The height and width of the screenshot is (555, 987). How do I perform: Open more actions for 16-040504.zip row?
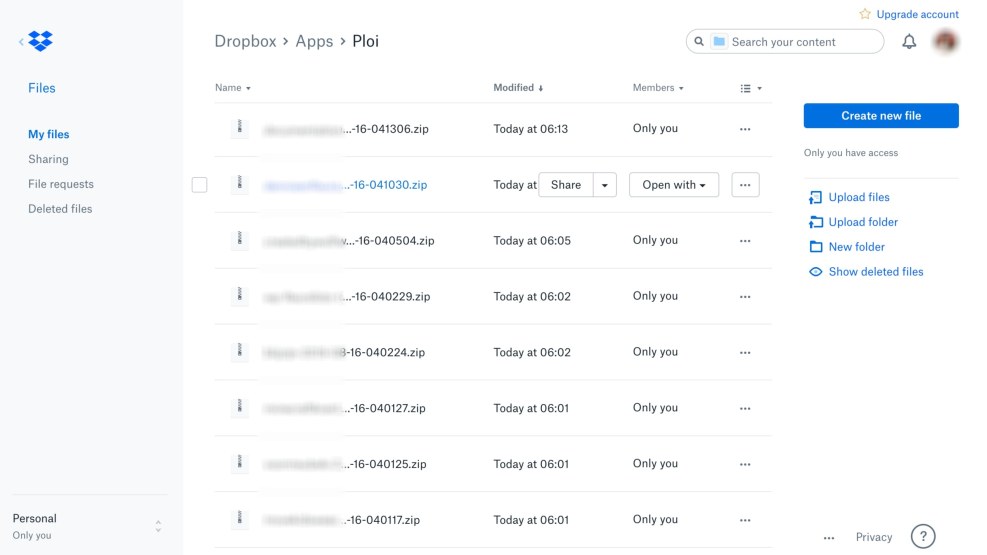745,241
